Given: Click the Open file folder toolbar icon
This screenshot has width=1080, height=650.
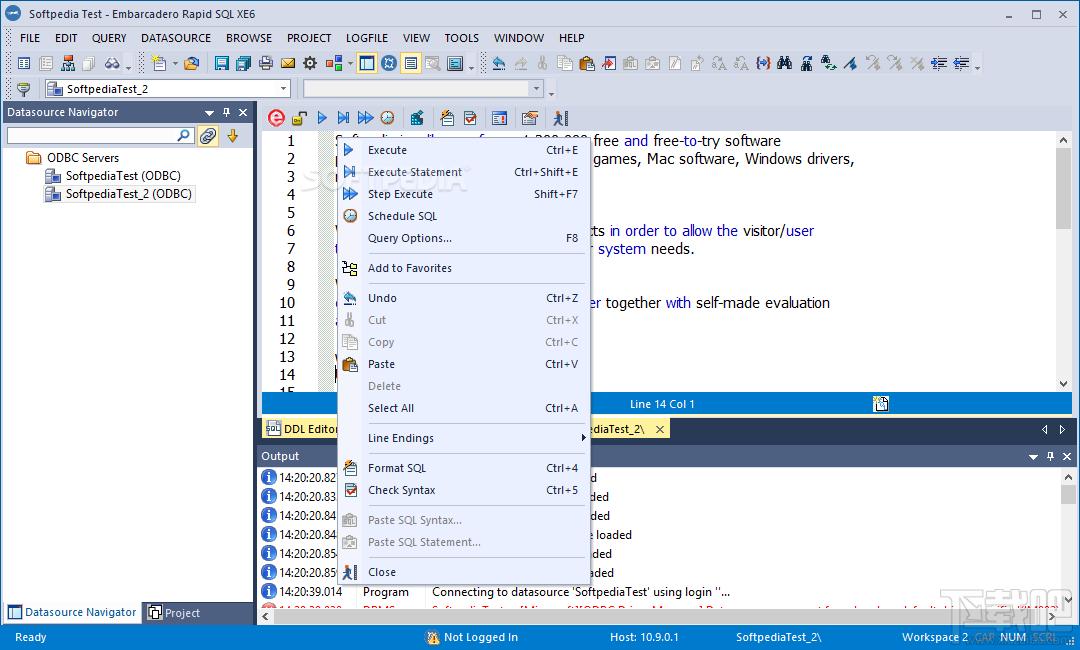Looking at the screenshot, I should tap(191, 63).
